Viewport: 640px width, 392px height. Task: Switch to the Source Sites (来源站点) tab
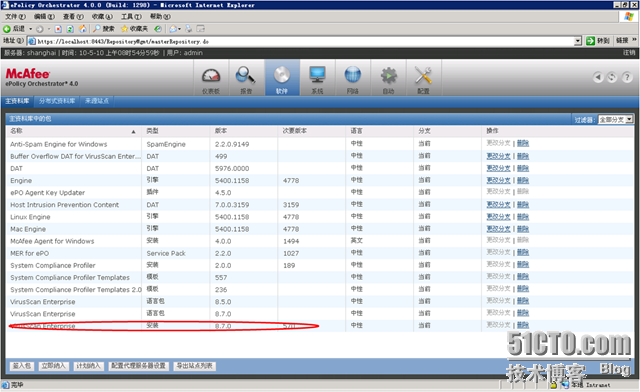pos(97,101)
